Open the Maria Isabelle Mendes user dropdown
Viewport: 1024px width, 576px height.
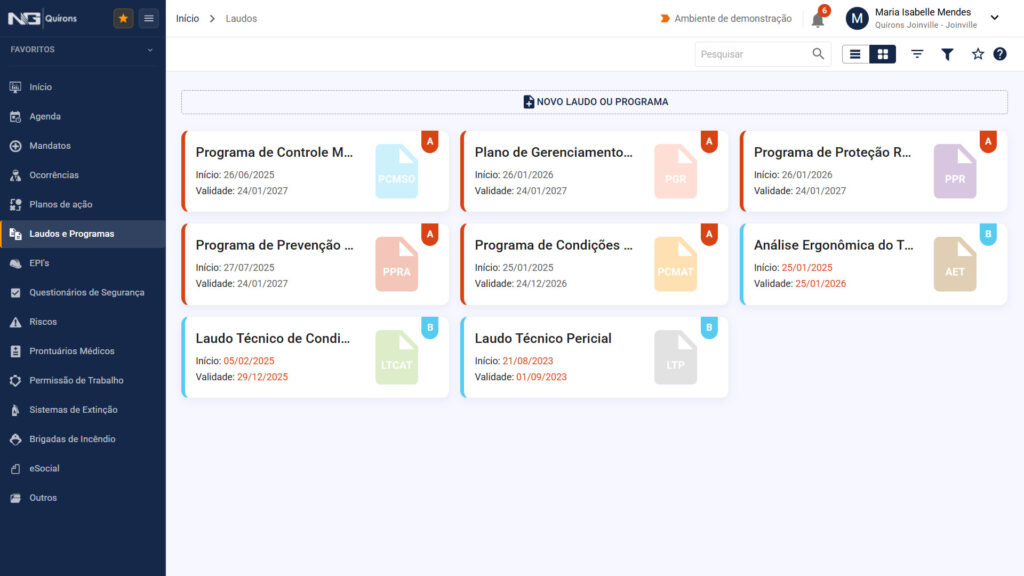(x=994, y=18)
